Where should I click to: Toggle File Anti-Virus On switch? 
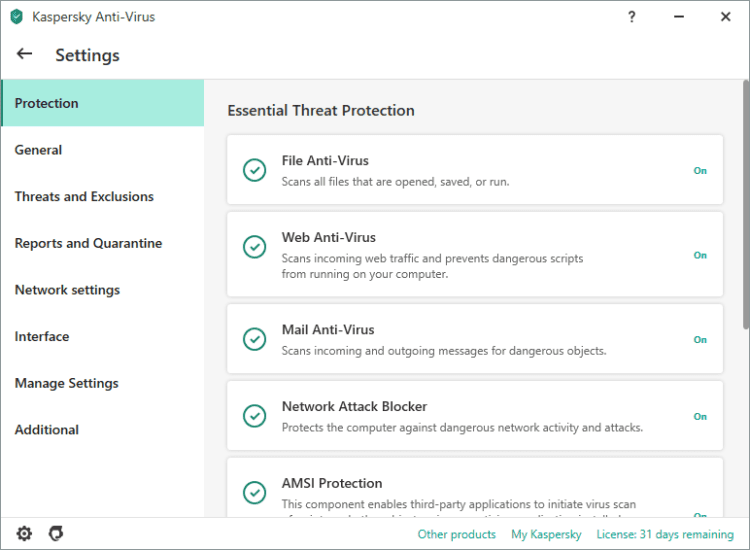(700, 171)
